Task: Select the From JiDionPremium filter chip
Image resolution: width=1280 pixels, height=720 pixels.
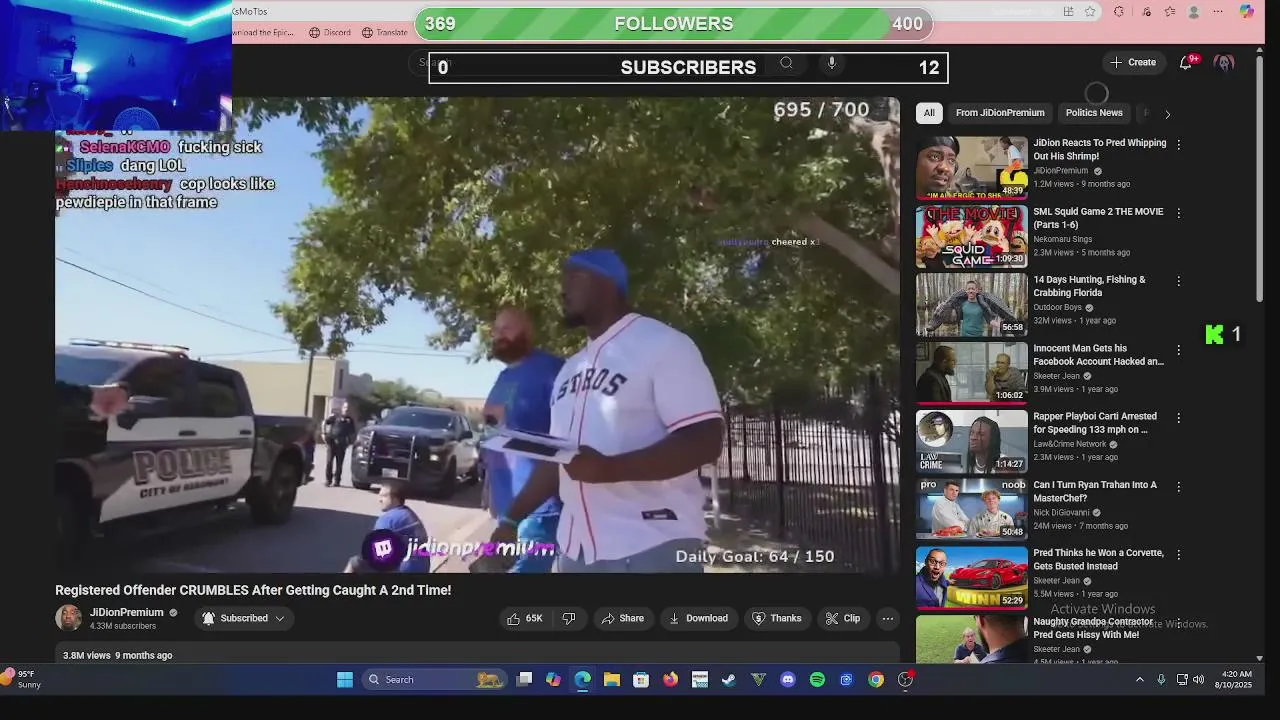Action: (1000, 113)
